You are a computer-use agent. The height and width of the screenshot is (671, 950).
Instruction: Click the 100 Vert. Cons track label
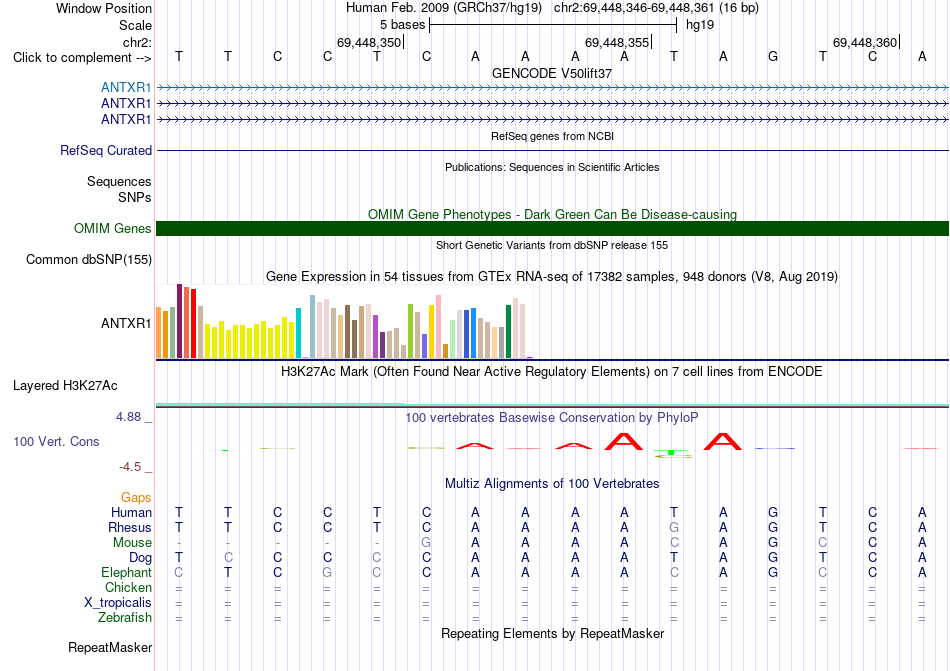click(56, 441)
